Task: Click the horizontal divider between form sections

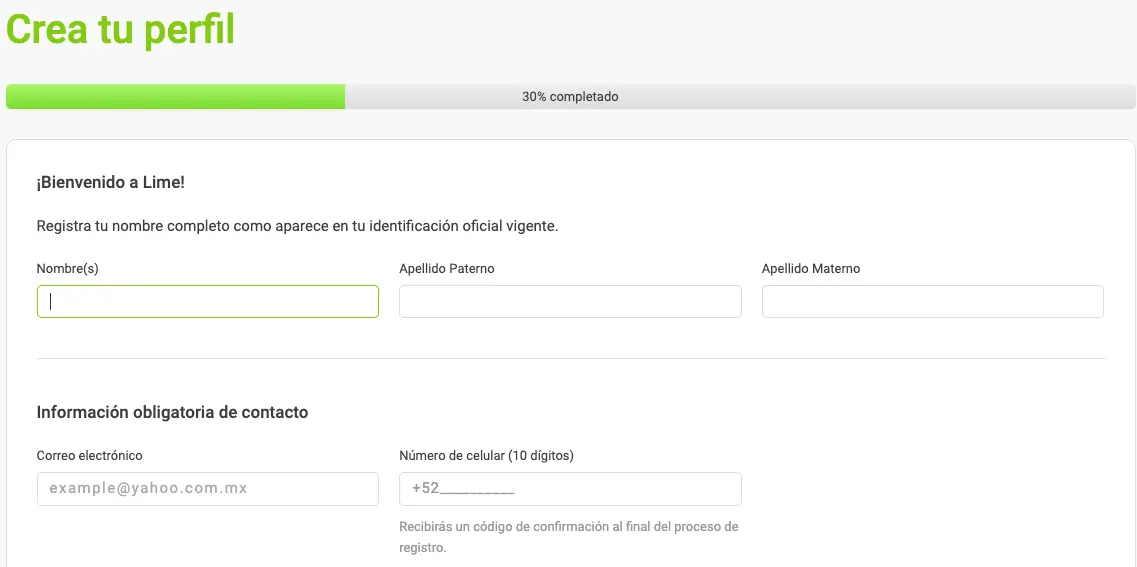Action: (x=571, y=358)
